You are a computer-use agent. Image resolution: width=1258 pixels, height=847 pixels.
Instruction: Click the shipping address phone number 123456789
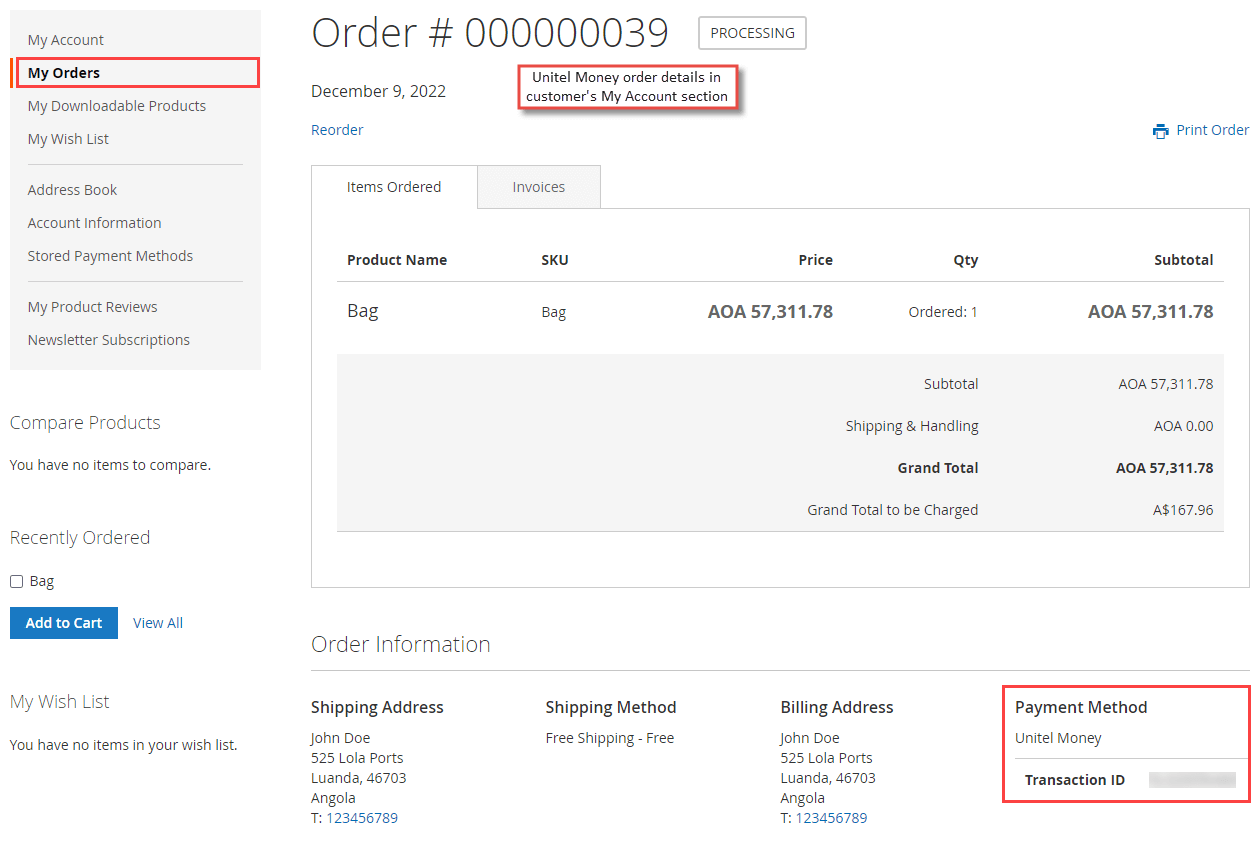tap(362, 818)
